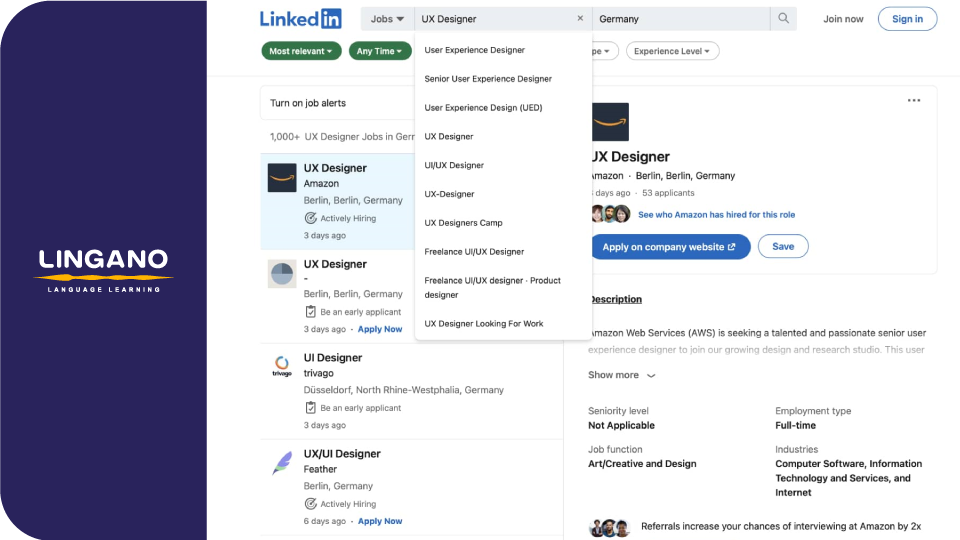Expand description with Show more
The width and height of the screenshot is (960, 540).
click(621, 375)
